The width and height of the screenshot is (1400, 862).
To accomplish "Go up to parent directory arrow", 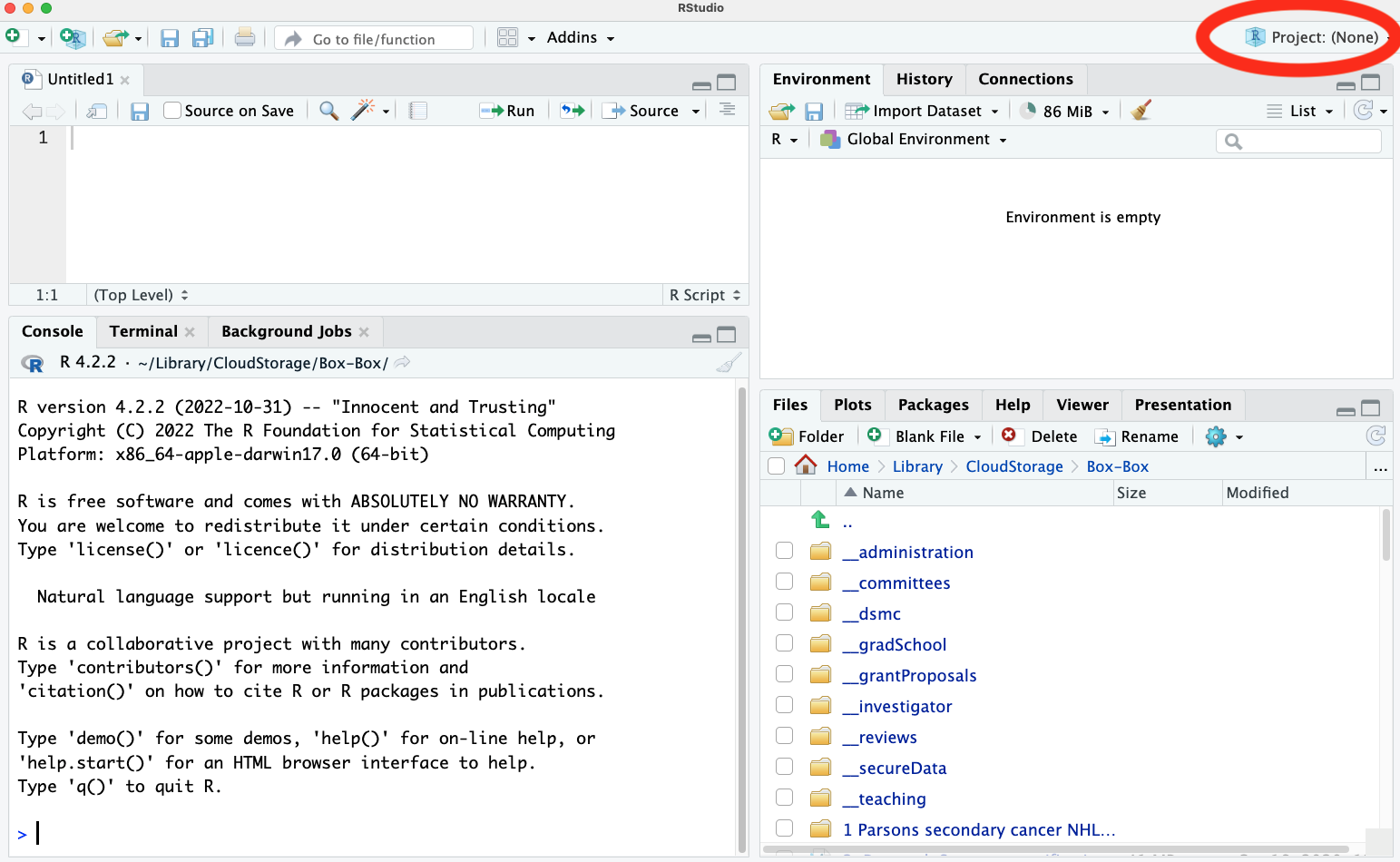I will [x=820, y=520].
